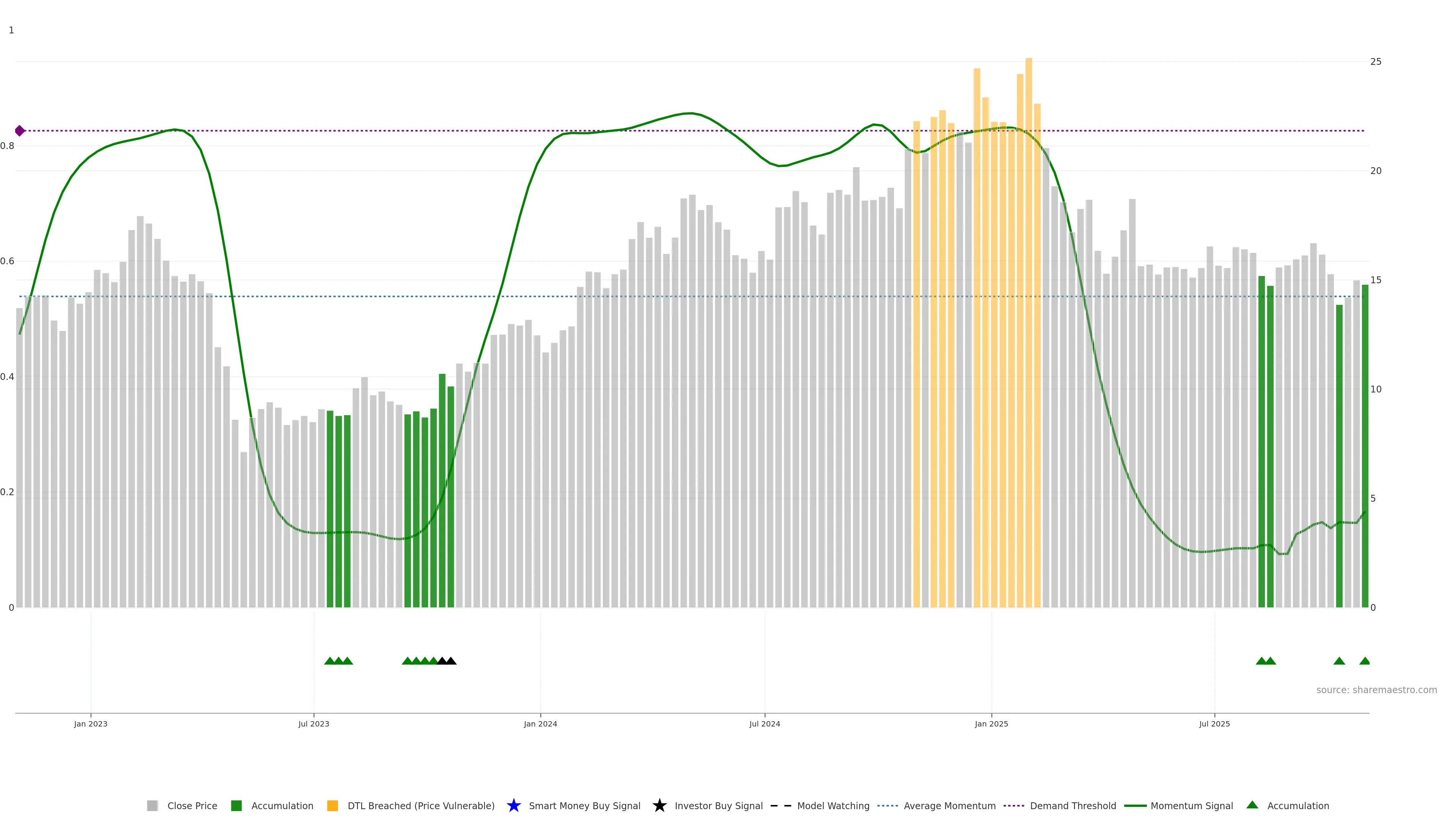Click the Jan 2025 axis tick label
The height and width of the screenshot is (819, 1456).
tap(991, 723)
